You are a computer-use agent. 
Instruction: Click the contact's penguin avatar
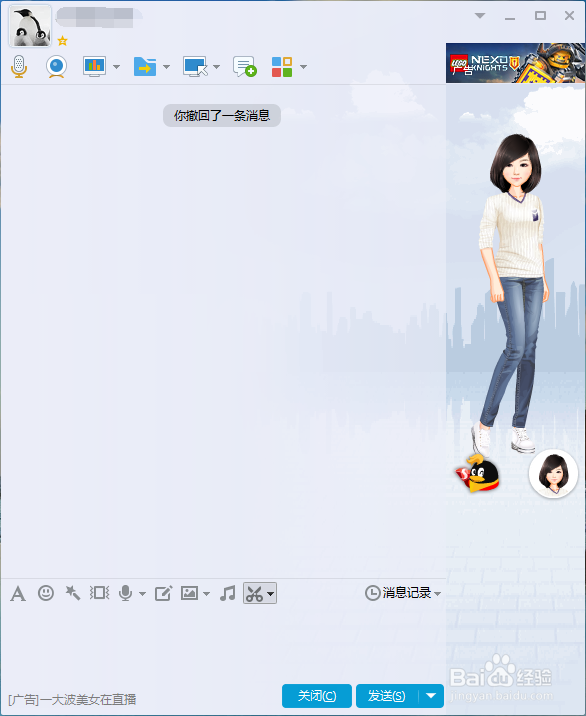tap(30, 26)
